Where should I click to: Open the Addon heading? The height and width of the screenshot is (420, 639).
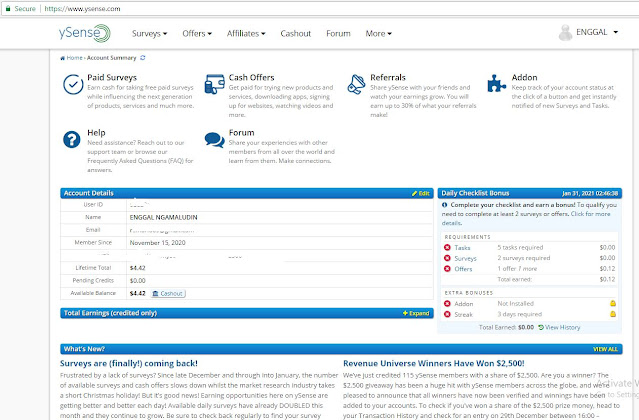click(x=524, y=77)
